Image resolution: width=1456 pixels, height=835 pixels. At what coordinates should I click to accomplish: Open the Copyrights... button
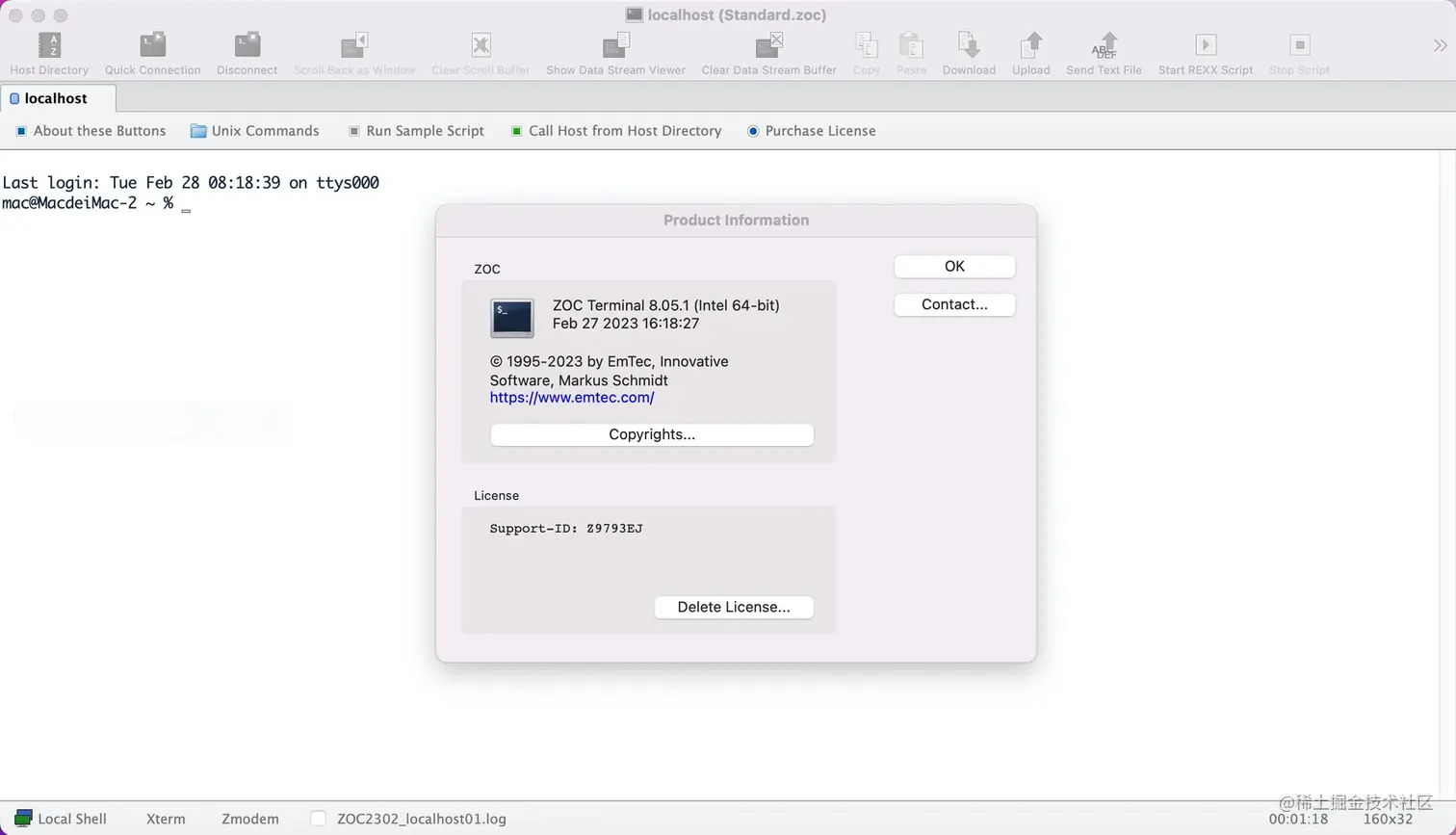tap(652, 434)
